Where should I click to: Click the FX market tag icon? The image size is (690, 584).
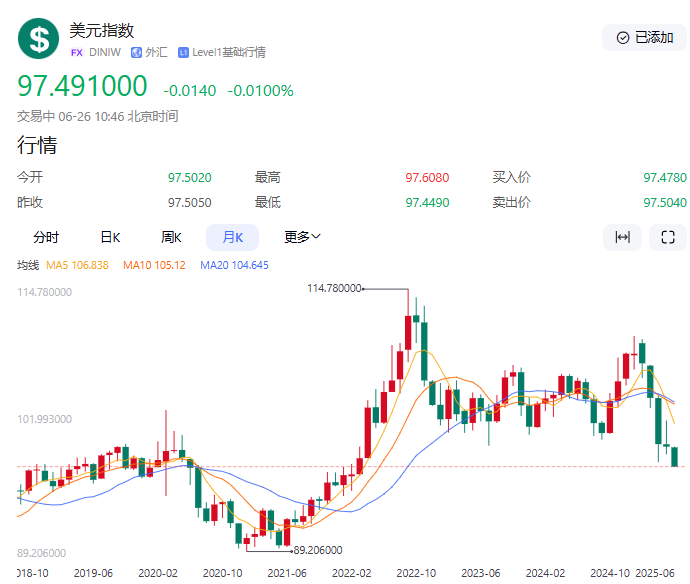77,53
